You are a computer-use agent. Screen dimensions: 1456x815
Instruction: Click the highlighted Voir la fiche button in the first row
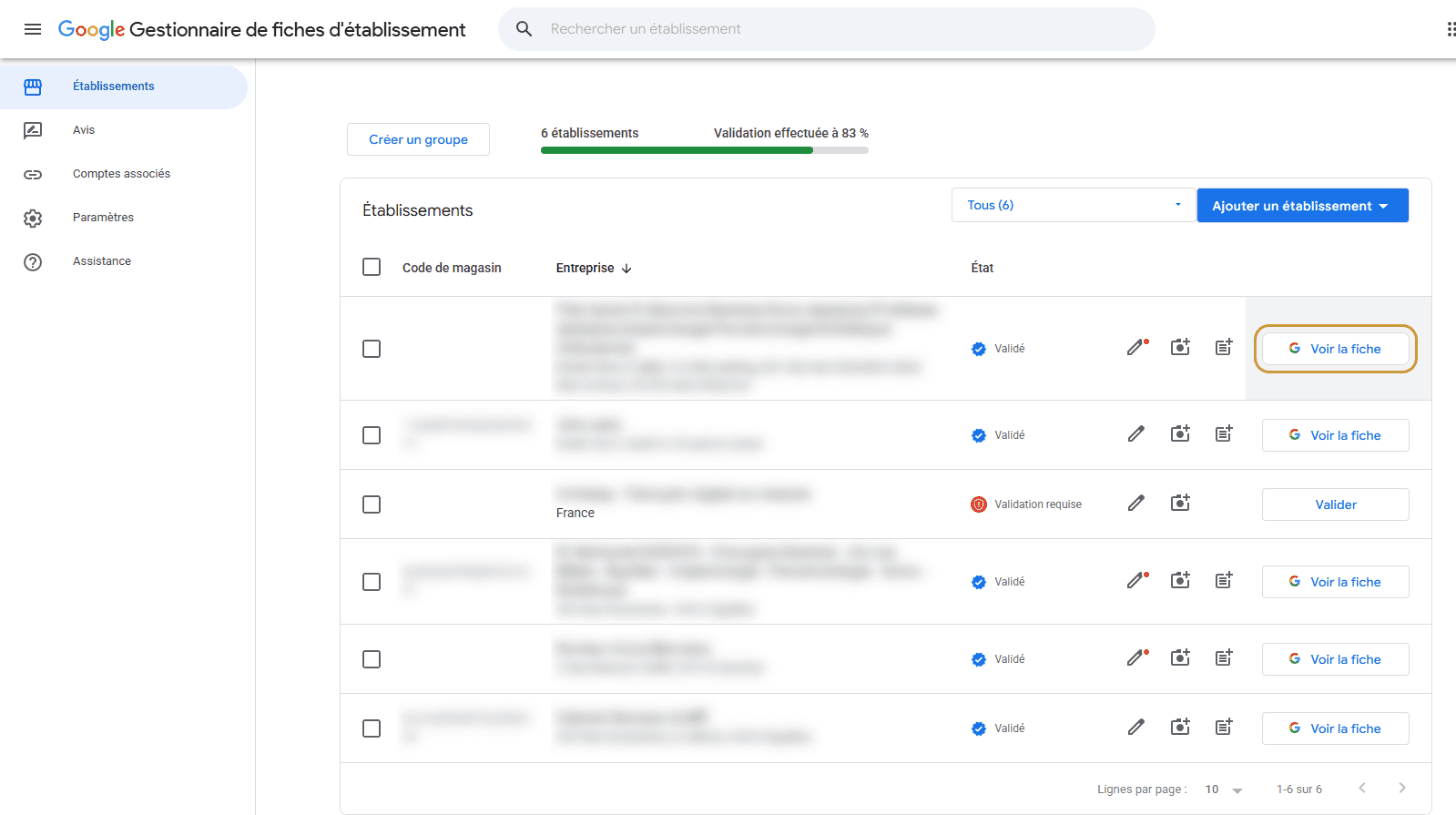pyautogui.click(x=1335, y=348)
